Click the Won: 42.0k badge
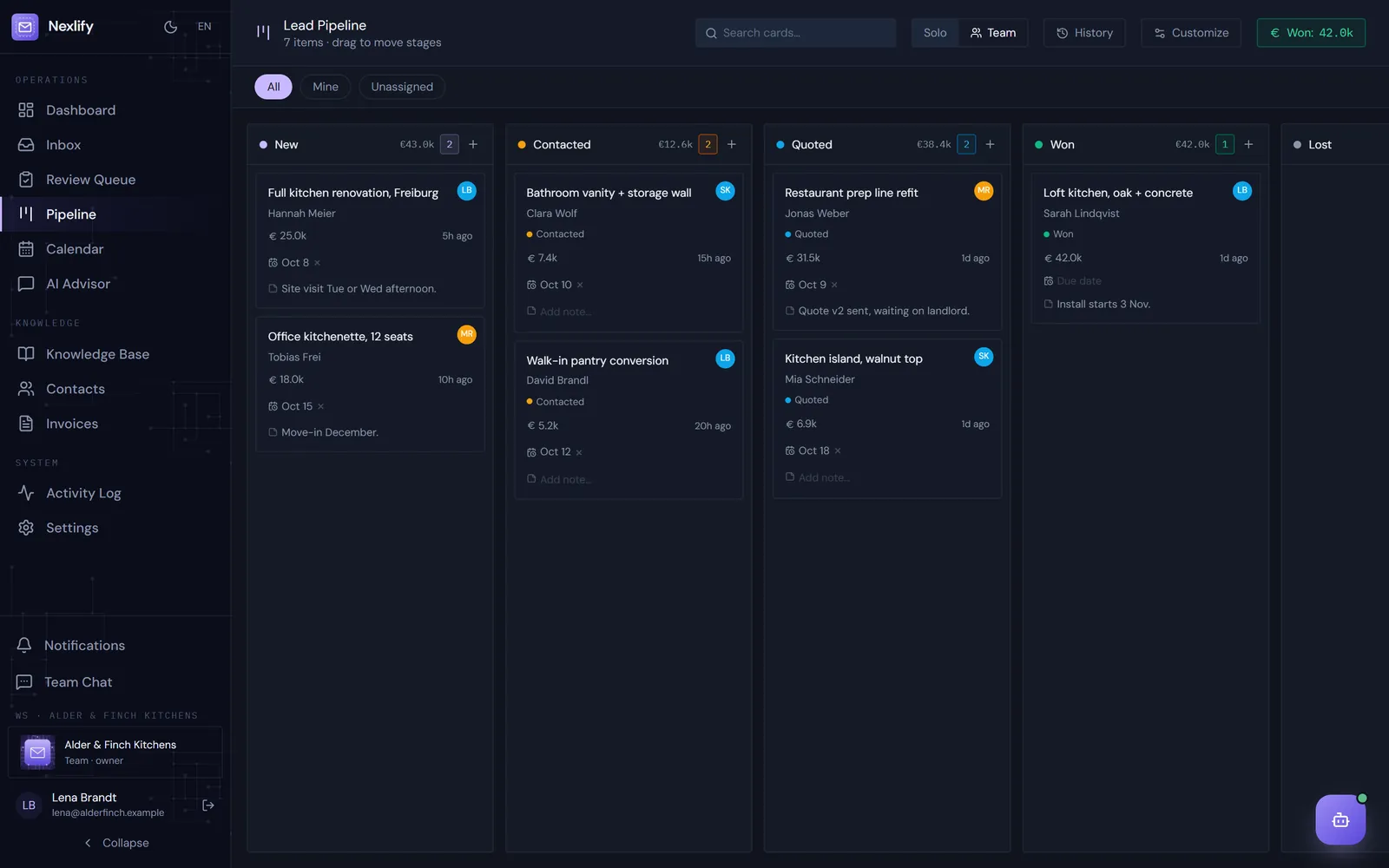Viewport: 1389px width, 868px height. [x=1311, y=33]
